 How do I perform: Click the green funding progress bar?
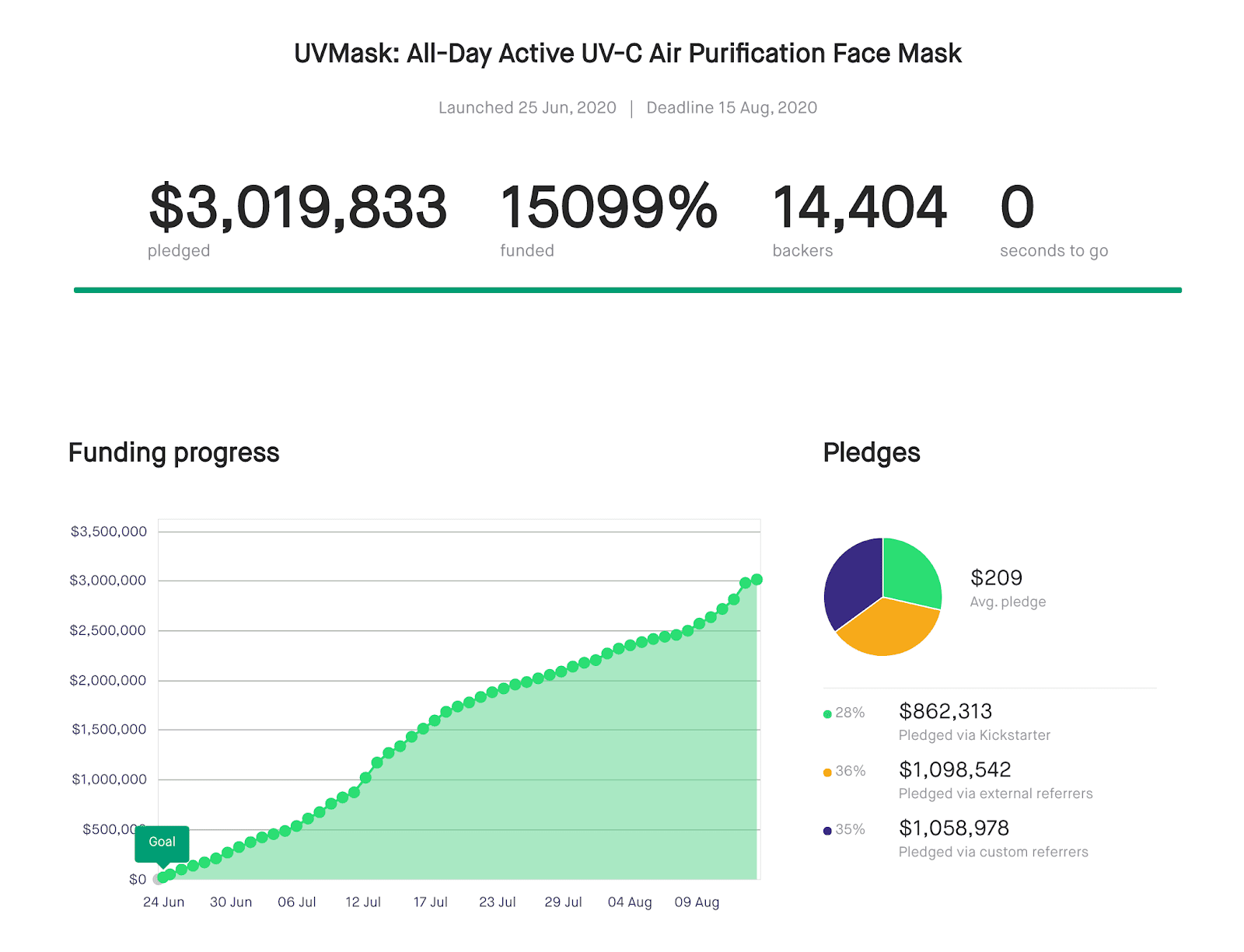627,290
